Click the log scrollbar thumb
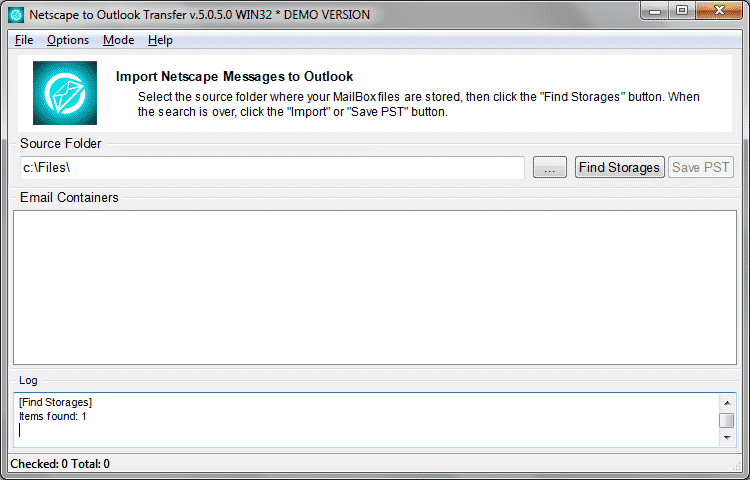Screen dimensions: 750x480 [727, 420]
